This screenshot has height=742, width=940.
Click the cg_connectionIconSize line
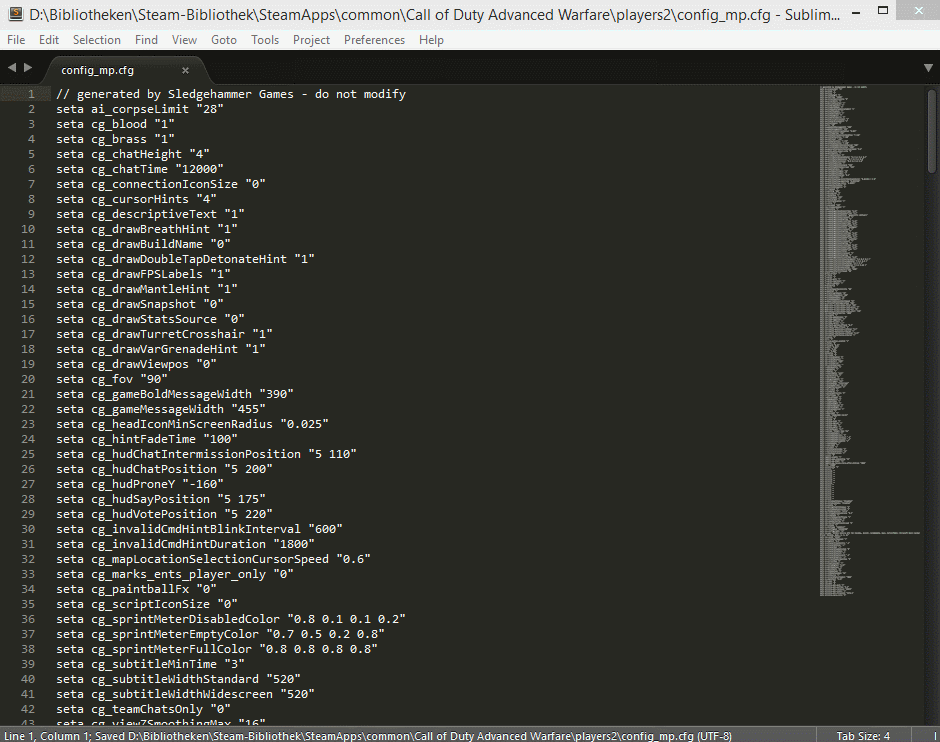pos(161,184)
